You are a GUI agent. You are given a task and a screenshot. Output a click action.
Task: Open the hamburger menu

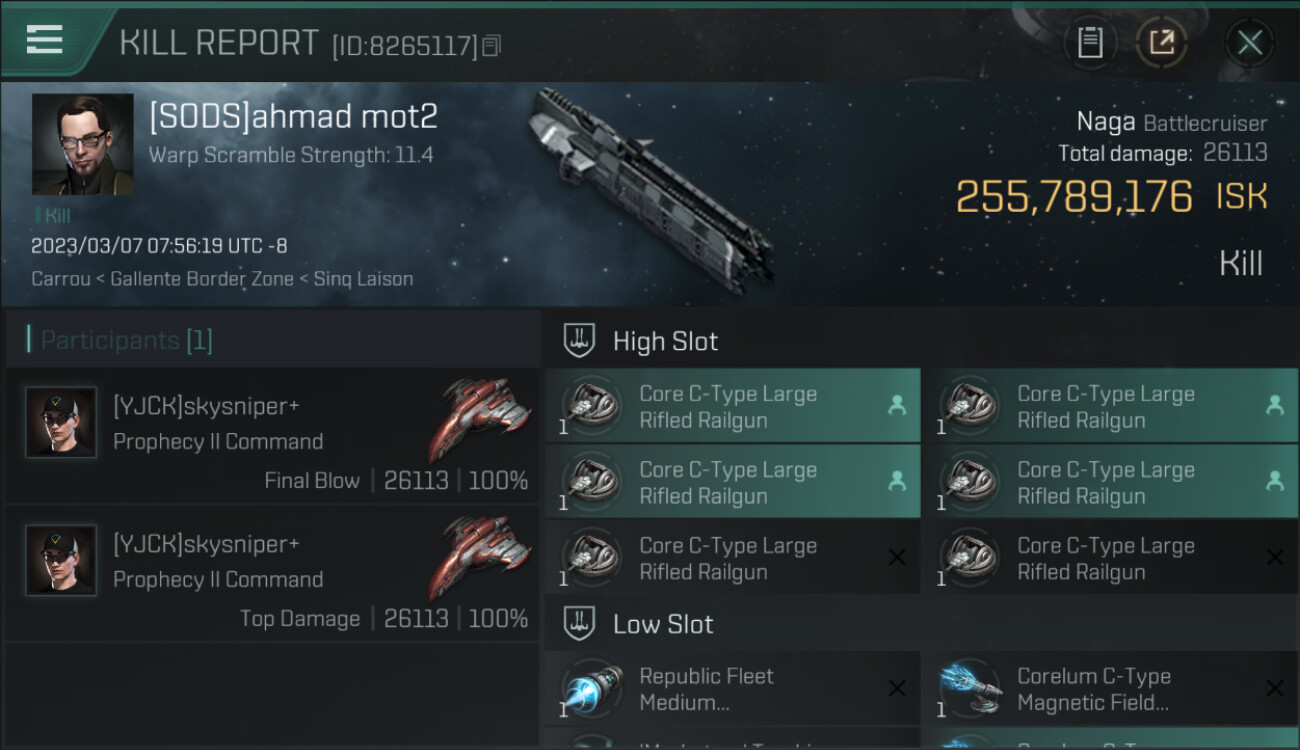(x=45, y=40)
